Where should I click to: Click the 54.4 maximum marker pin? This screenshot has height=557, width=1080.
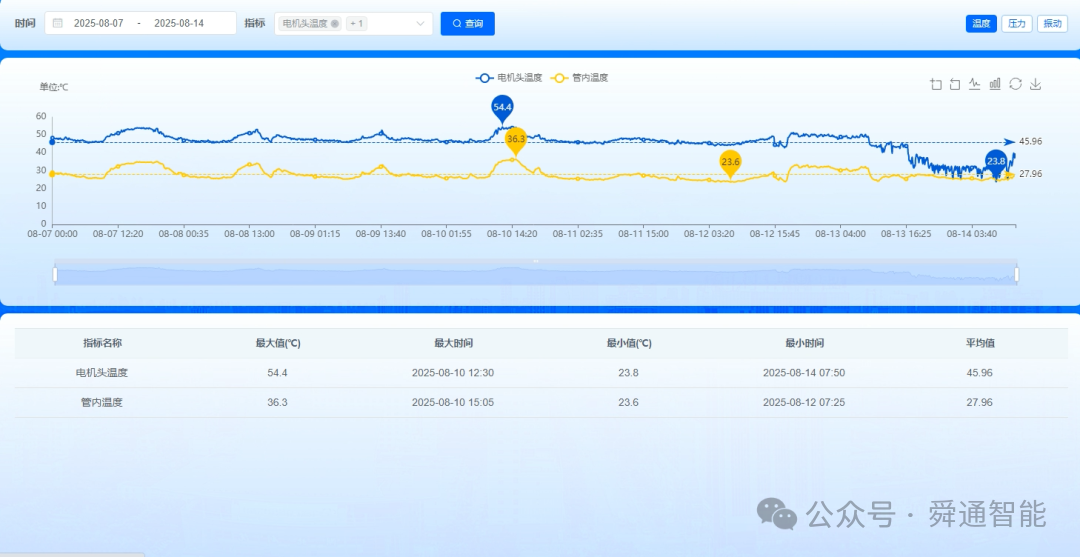coord(502,108)
